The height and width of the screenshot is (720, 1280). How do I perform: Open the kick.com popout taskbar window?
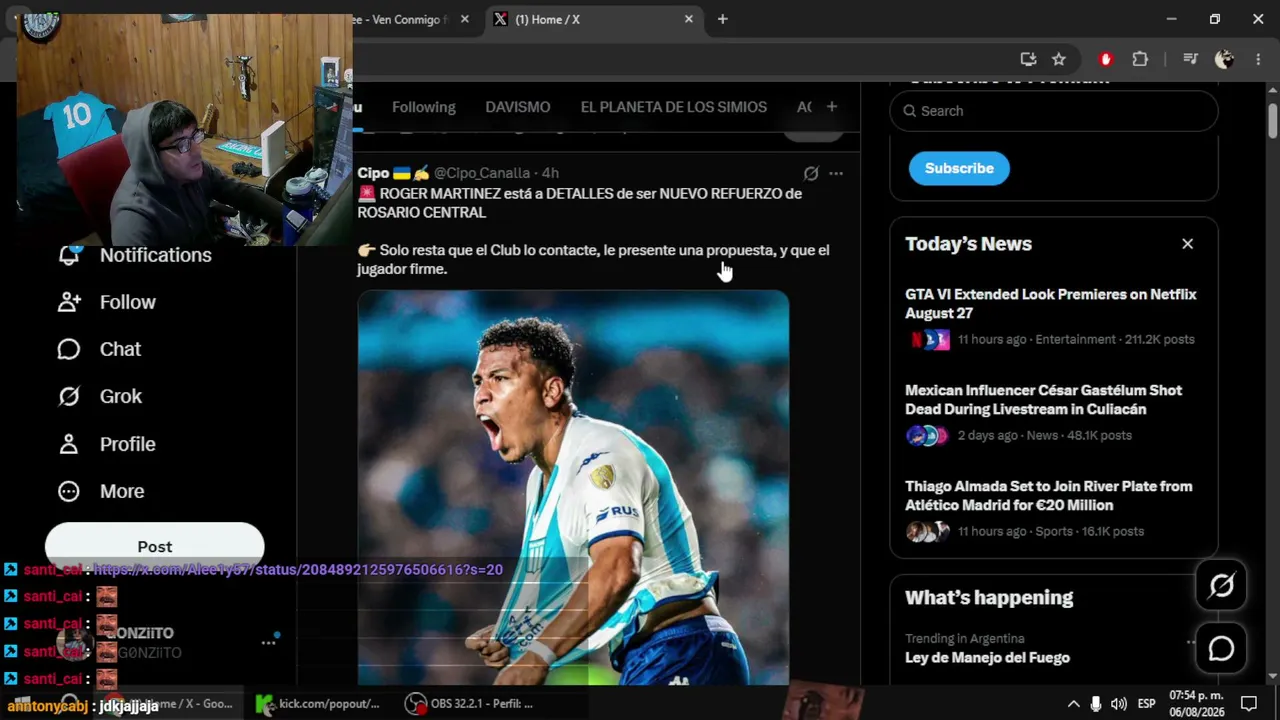click(x=318, y=704)
